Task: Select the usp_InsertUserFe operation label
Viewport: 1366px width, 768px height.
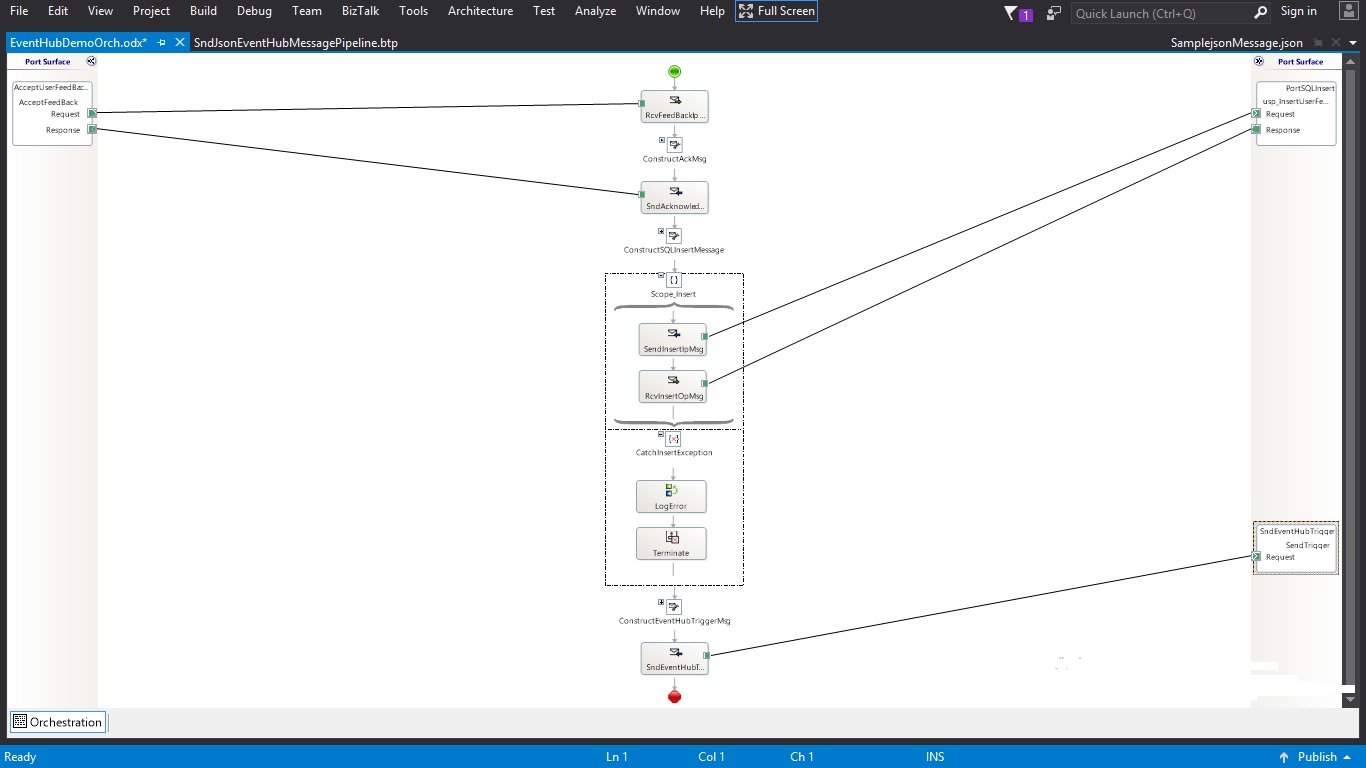Action: pyautogui.click(x=1296, y=101)
